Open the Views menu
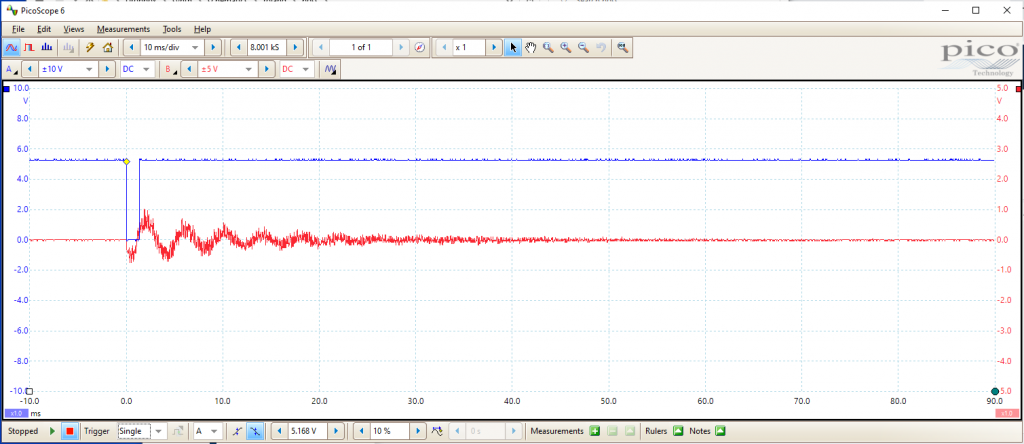1024x444 pixels. coord(74,29)
